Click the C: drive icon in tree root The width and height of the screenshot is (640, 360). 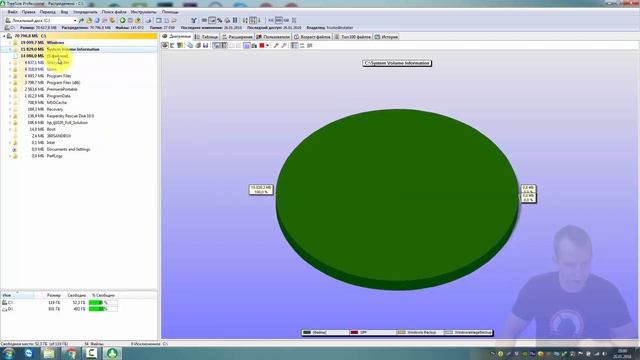click(9, 36)
